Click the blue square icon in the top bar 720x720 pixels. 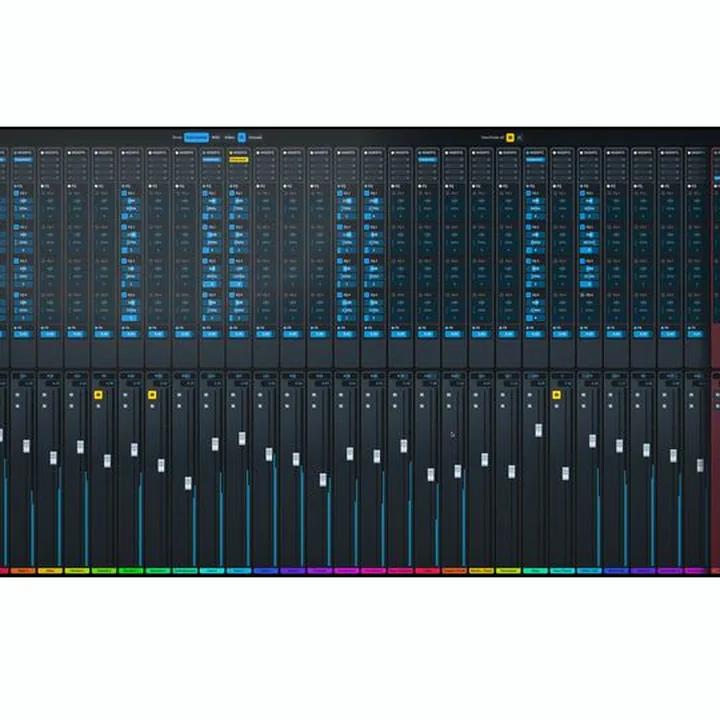242,137
